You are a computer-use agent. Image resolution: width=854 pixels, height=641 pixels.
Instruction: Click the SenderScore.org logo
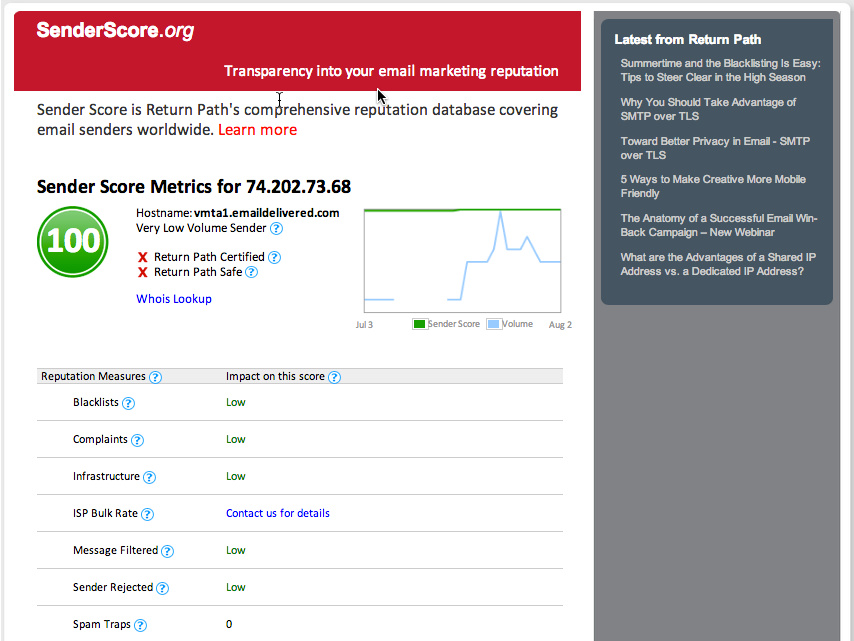pyautogui.click(x=115, y=30)
